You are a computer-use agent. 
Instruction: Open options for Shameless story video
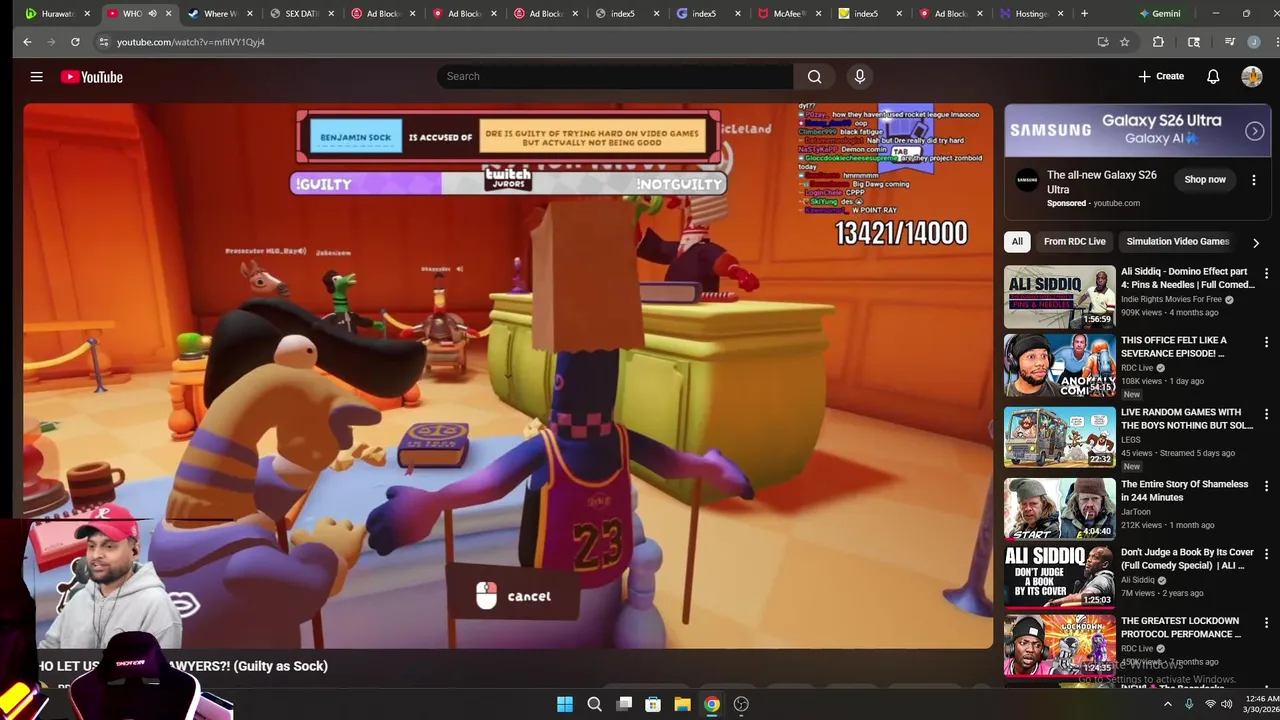click(1266, 486)
